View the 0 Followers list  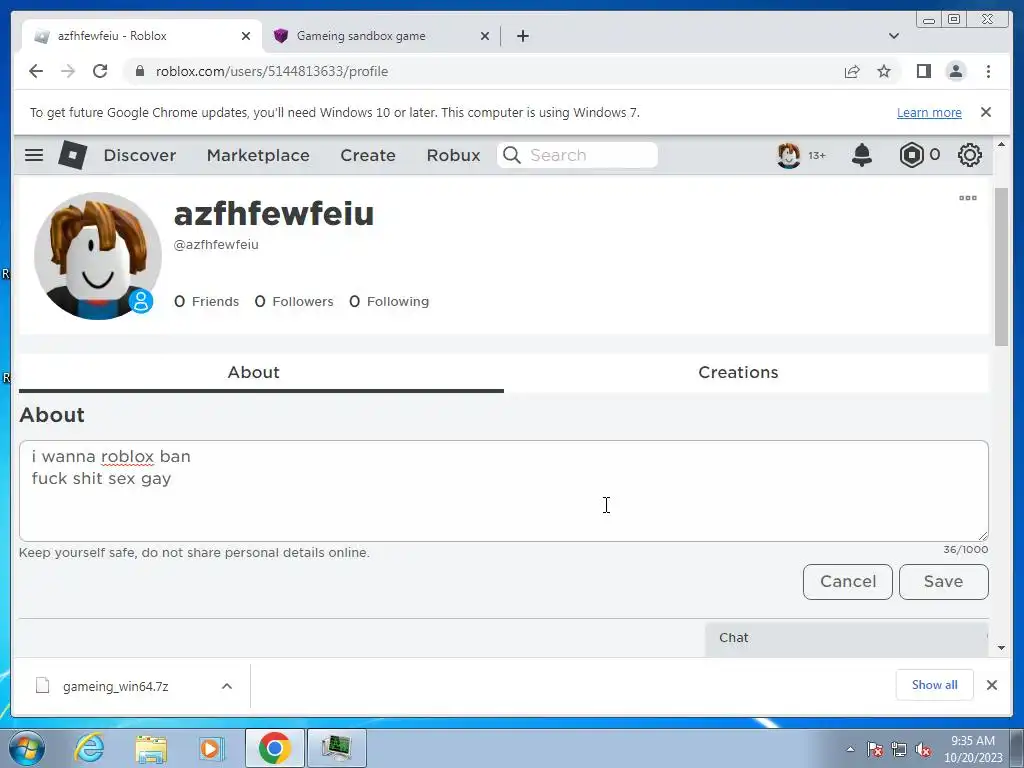tap(294, 301)
